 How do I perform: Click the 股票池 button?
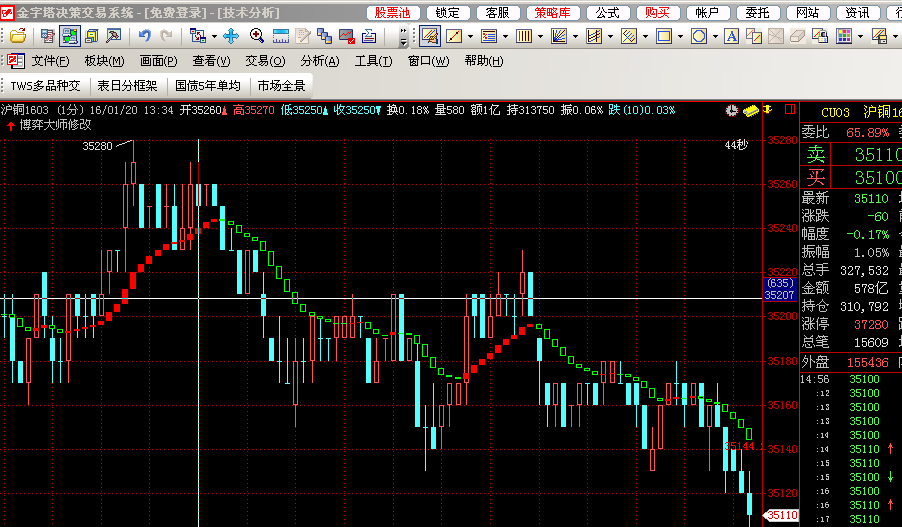392,13
